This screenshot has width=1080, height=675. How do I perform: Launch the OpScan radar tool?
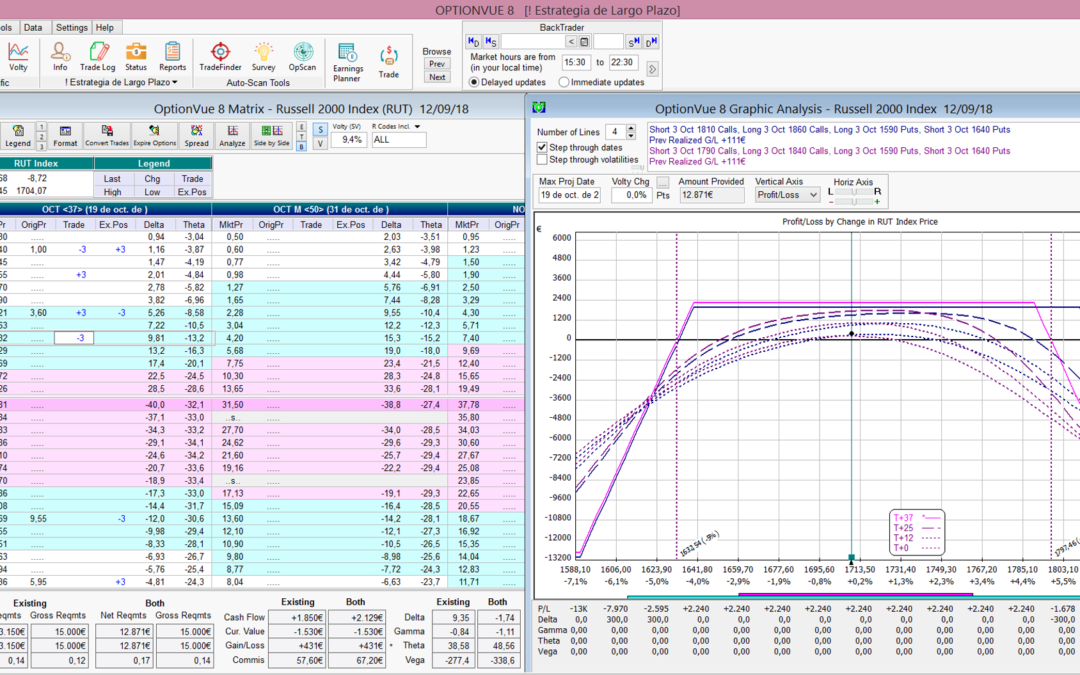[x=302, y=56]
